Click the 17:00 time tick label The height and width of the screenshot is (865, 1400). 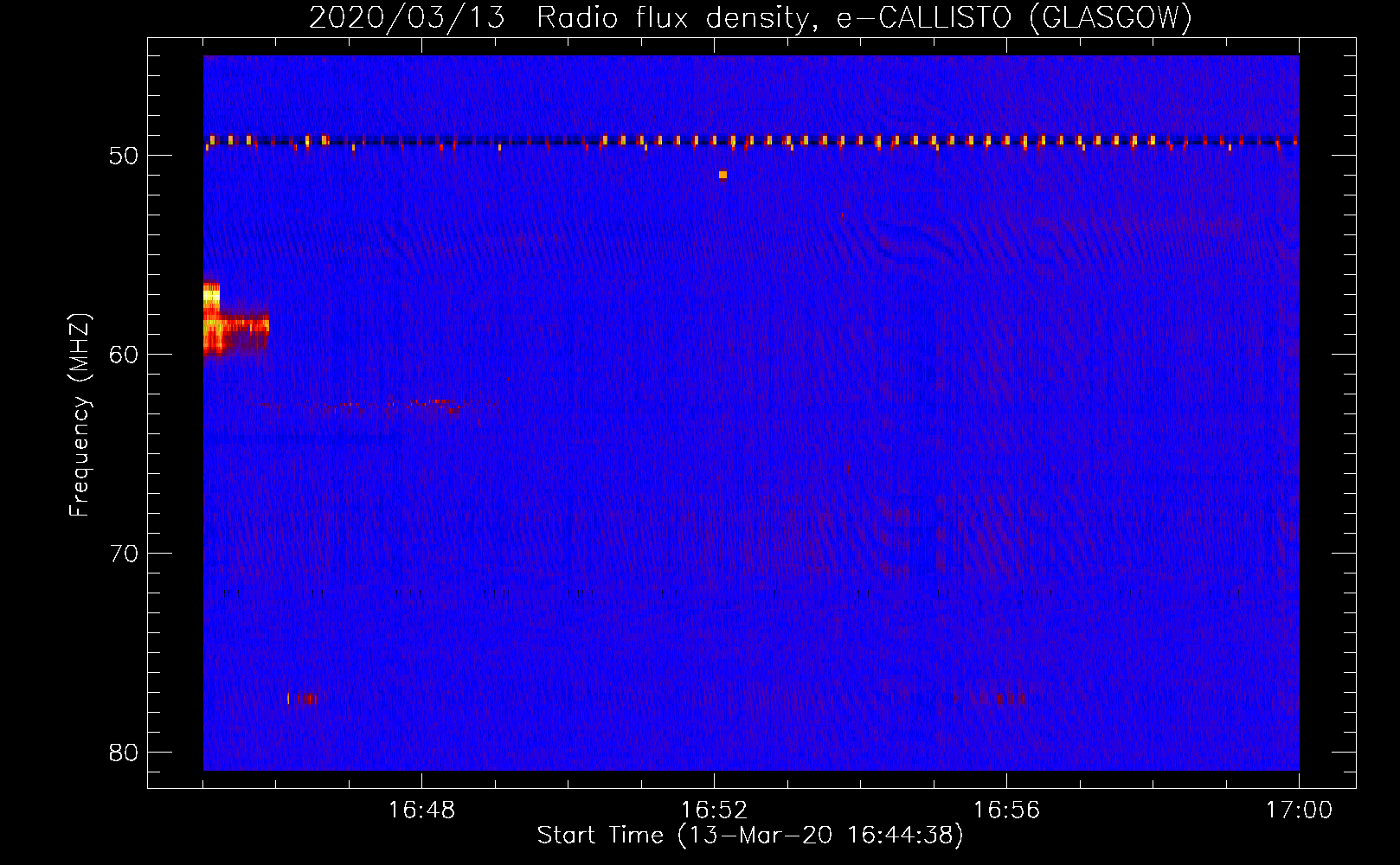[1299, 811]
